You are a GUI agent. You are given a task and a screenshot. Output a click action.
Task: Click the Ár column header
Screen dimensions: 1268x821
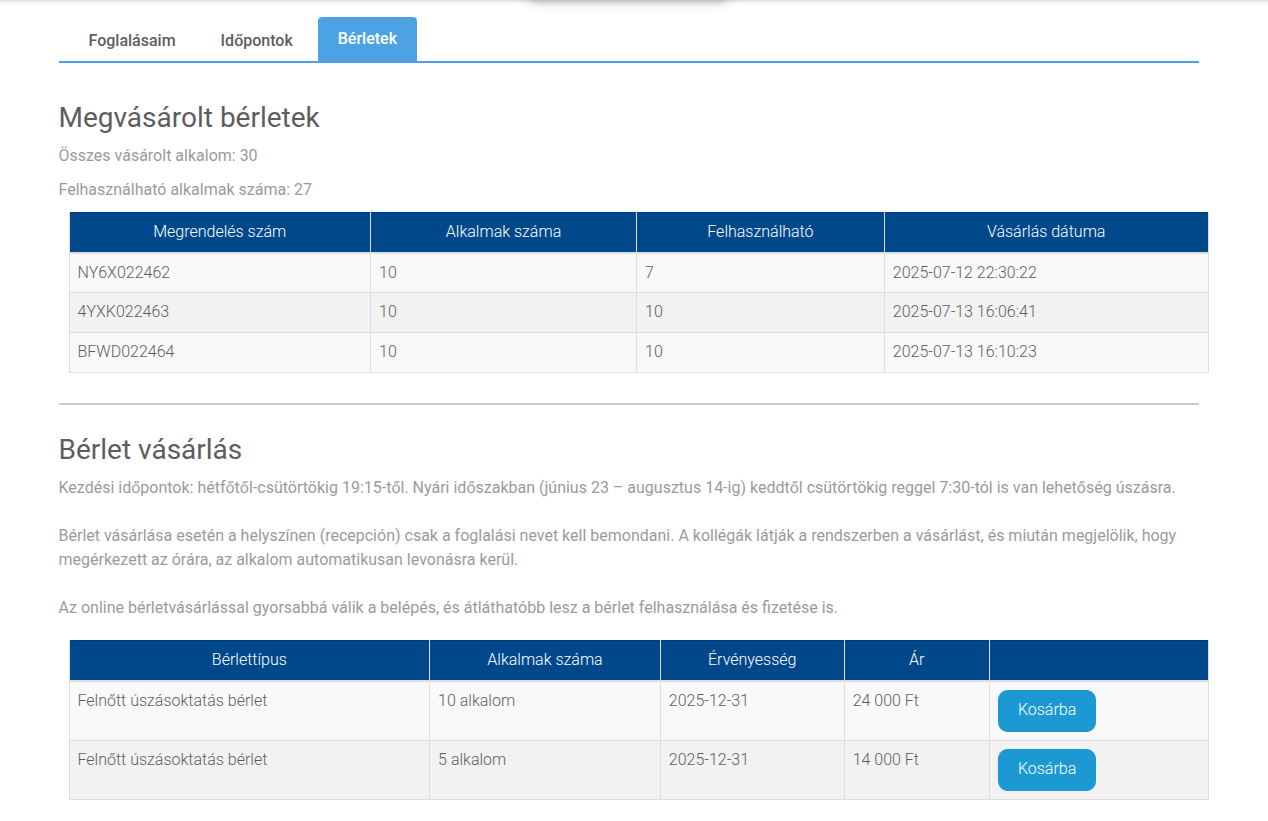tap(916, 660)
